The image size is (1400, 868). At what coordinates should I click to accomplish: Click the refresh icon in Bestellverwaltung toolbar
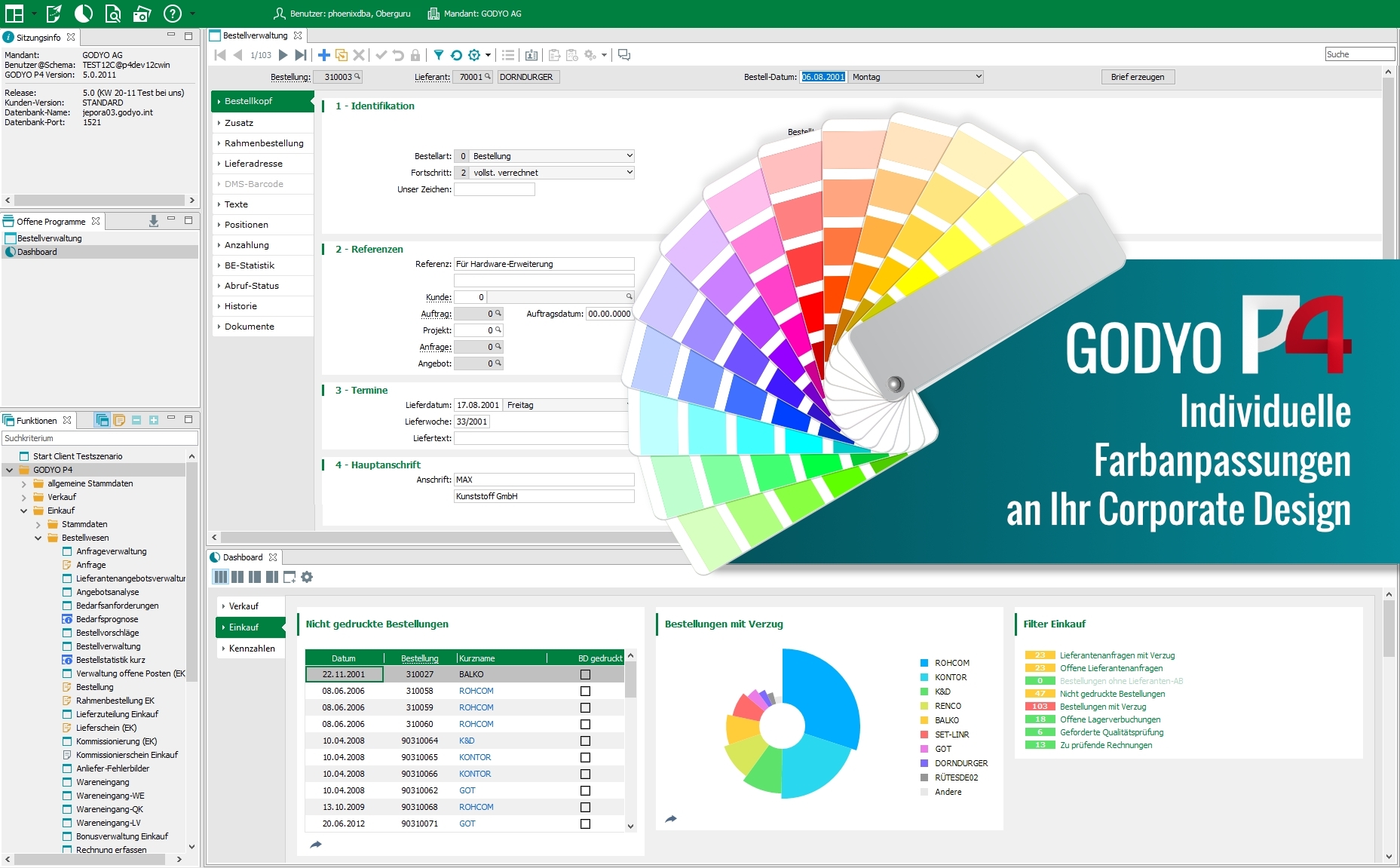click(x=456, y=55)
